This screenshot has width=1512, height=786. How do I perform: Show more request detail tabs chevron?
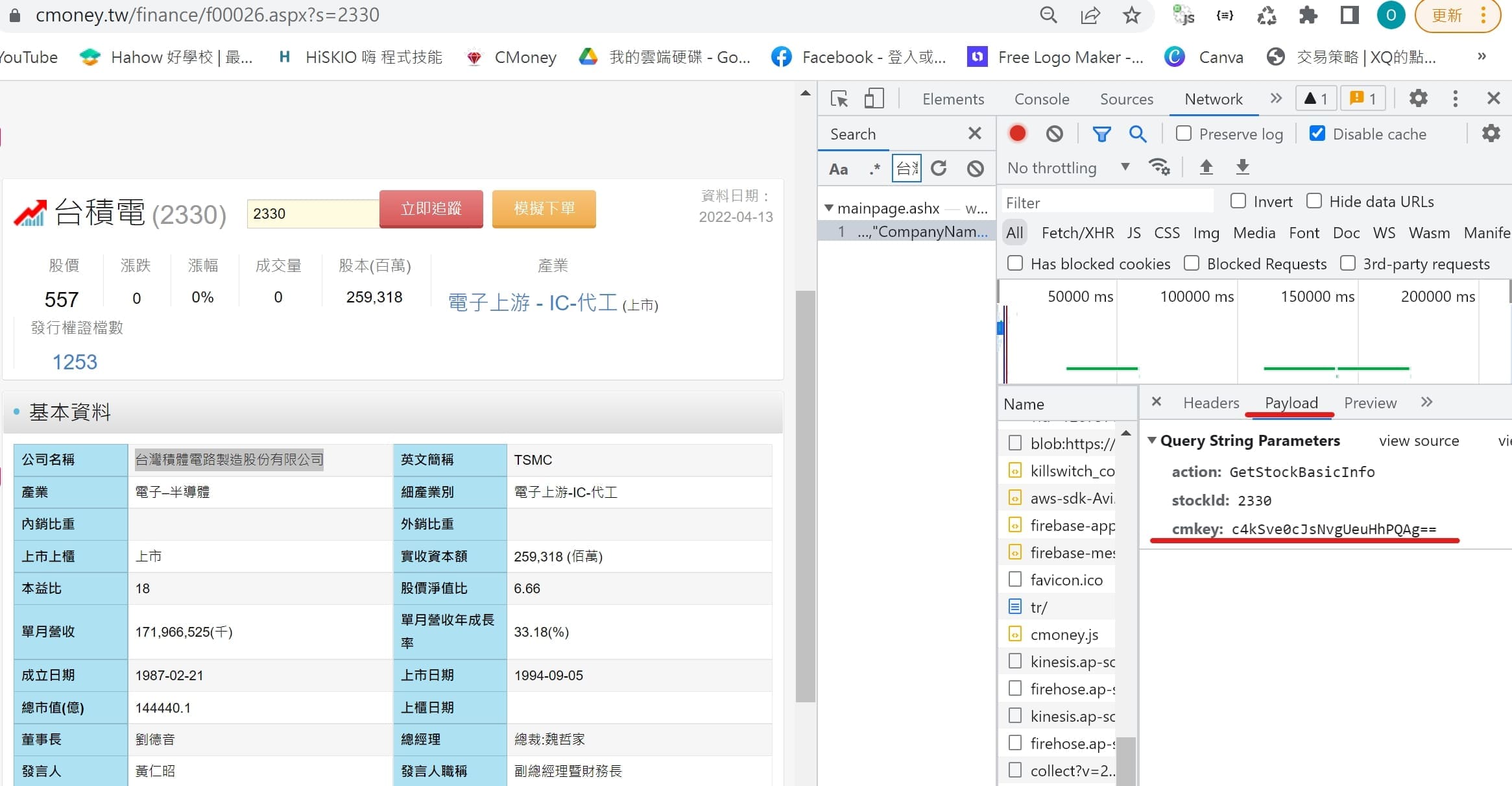tap(1426, 402)
